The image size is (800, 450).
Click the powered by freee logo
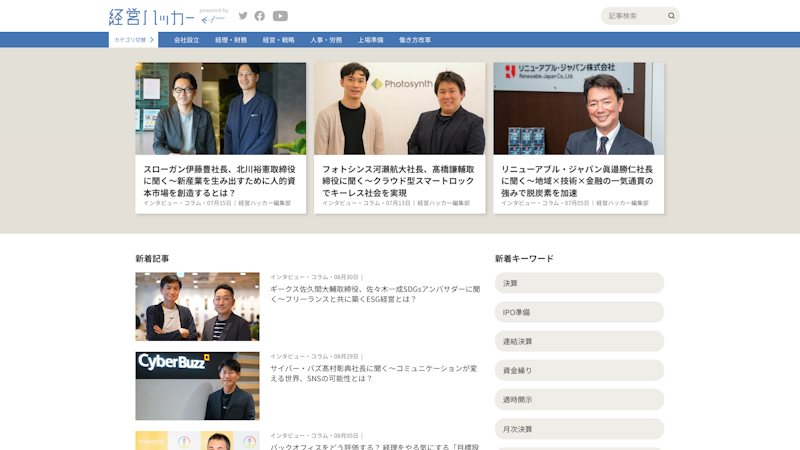coord(213,16)
